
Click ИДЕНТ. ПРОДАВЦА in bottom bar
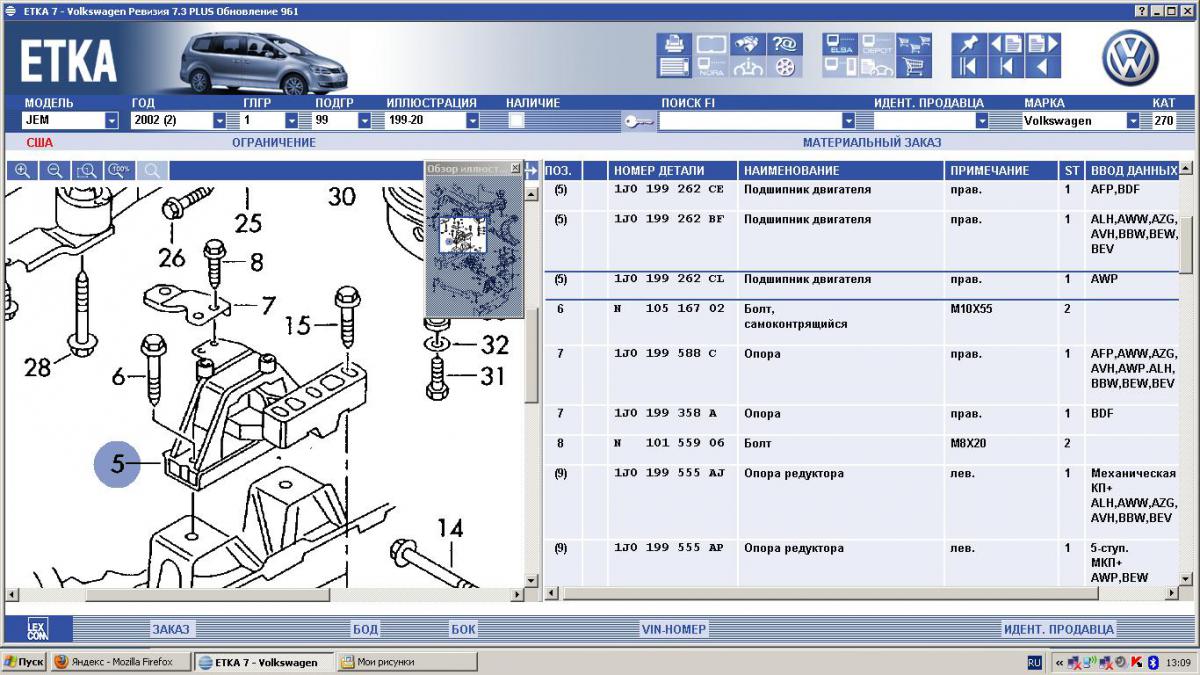click(x=1058, y=629)
